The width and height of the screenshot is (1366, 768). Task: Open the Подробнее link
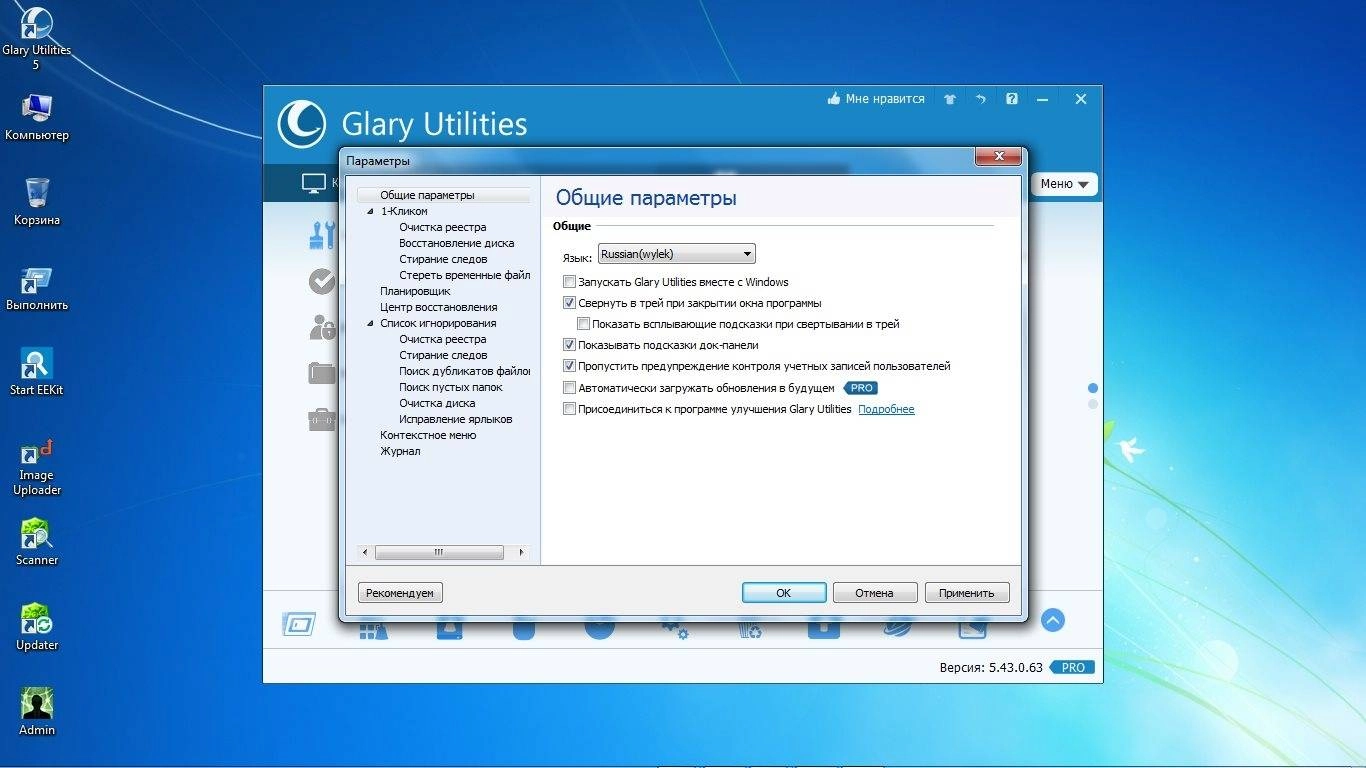(x=886, y=409)
